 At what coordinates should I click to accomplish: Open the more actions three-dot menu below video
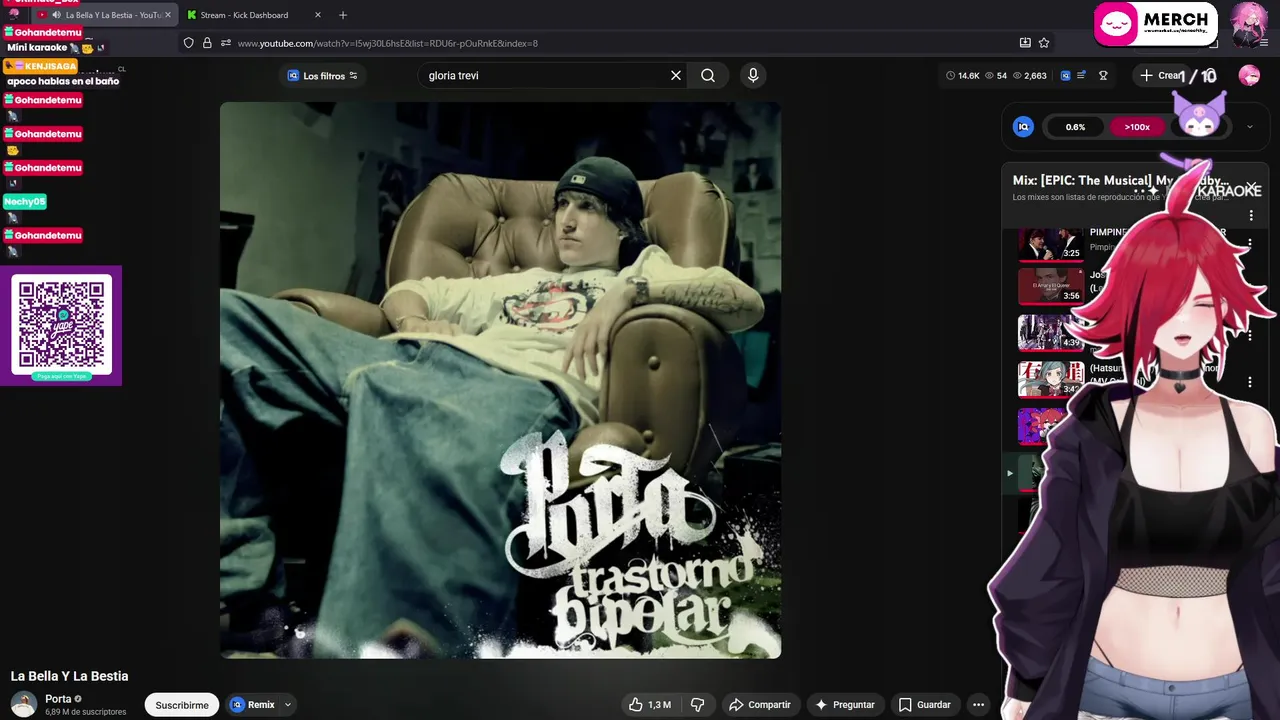[979, 705]
